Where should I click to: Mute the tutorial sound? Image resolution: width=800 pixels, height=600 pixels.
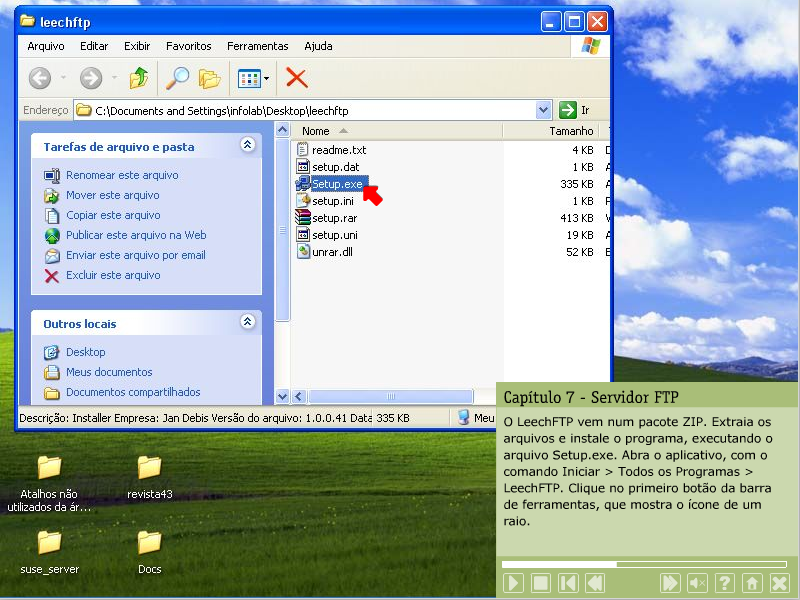(698, 583)
